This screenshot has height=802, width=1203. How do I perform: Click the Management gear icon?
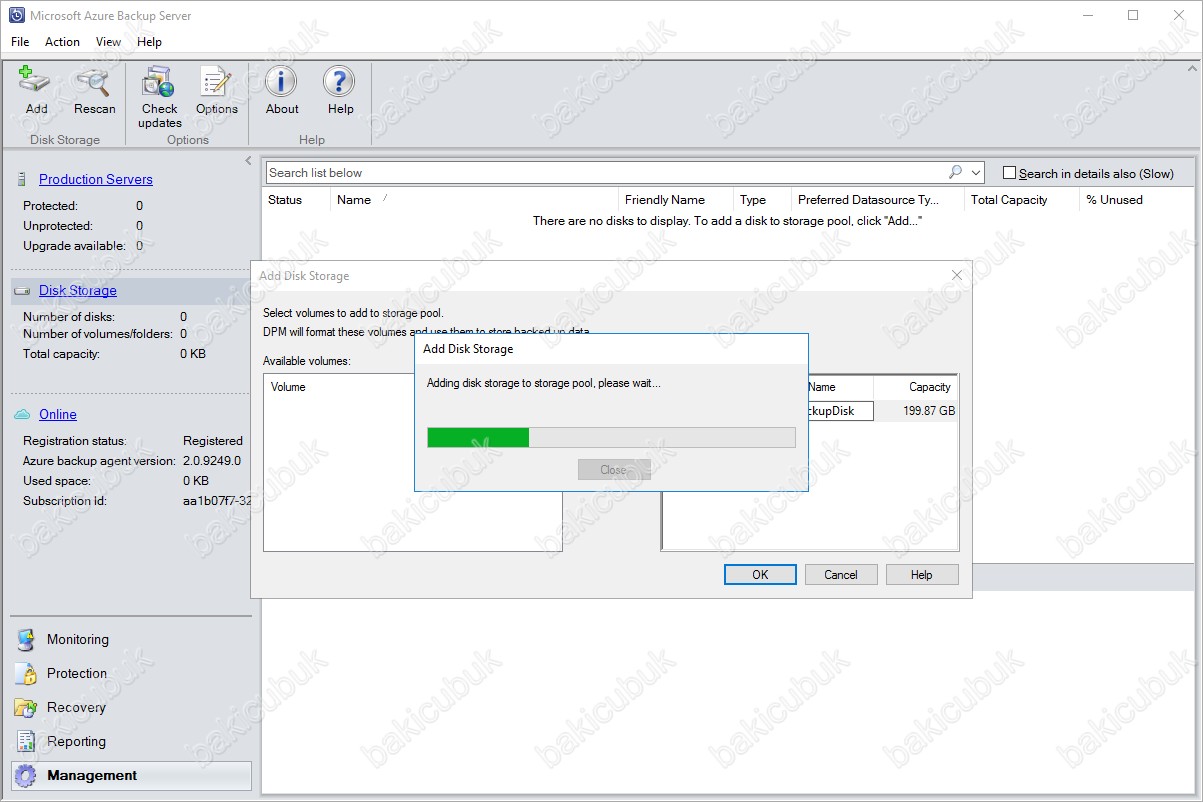click(25, 776)
